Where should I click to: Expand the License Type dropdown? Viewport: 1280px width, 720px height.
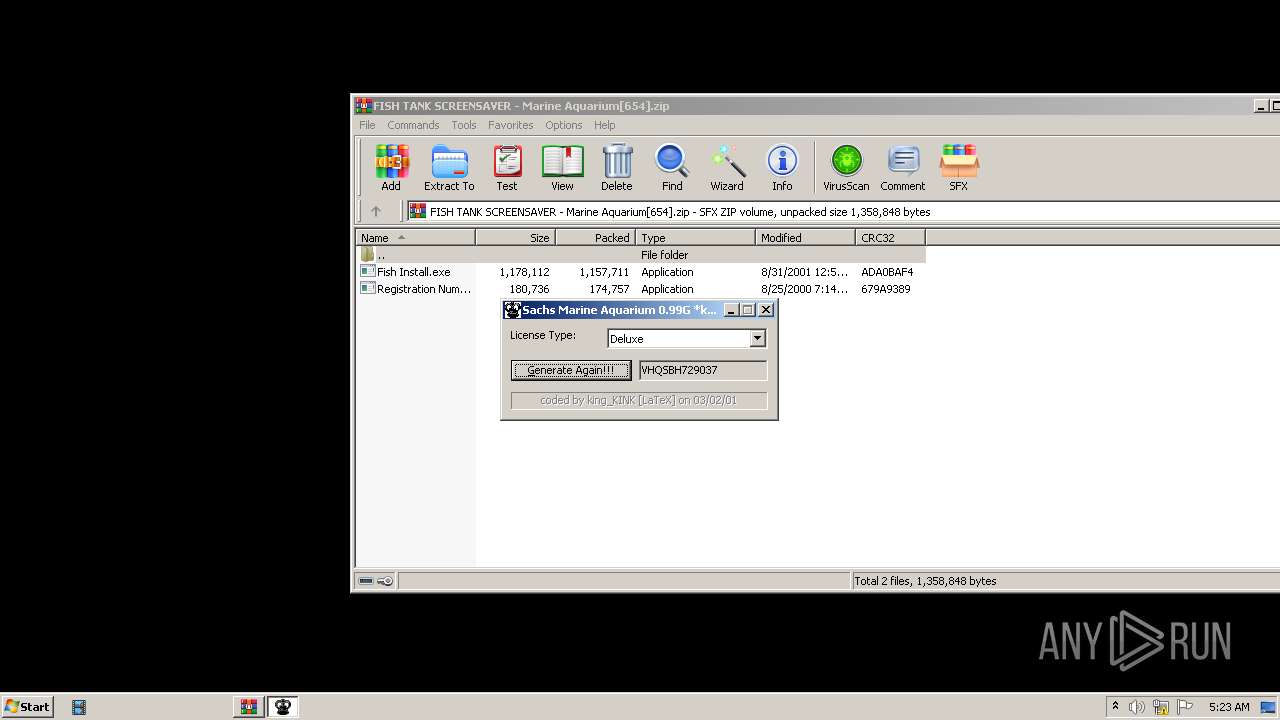(x=757, y=338)
